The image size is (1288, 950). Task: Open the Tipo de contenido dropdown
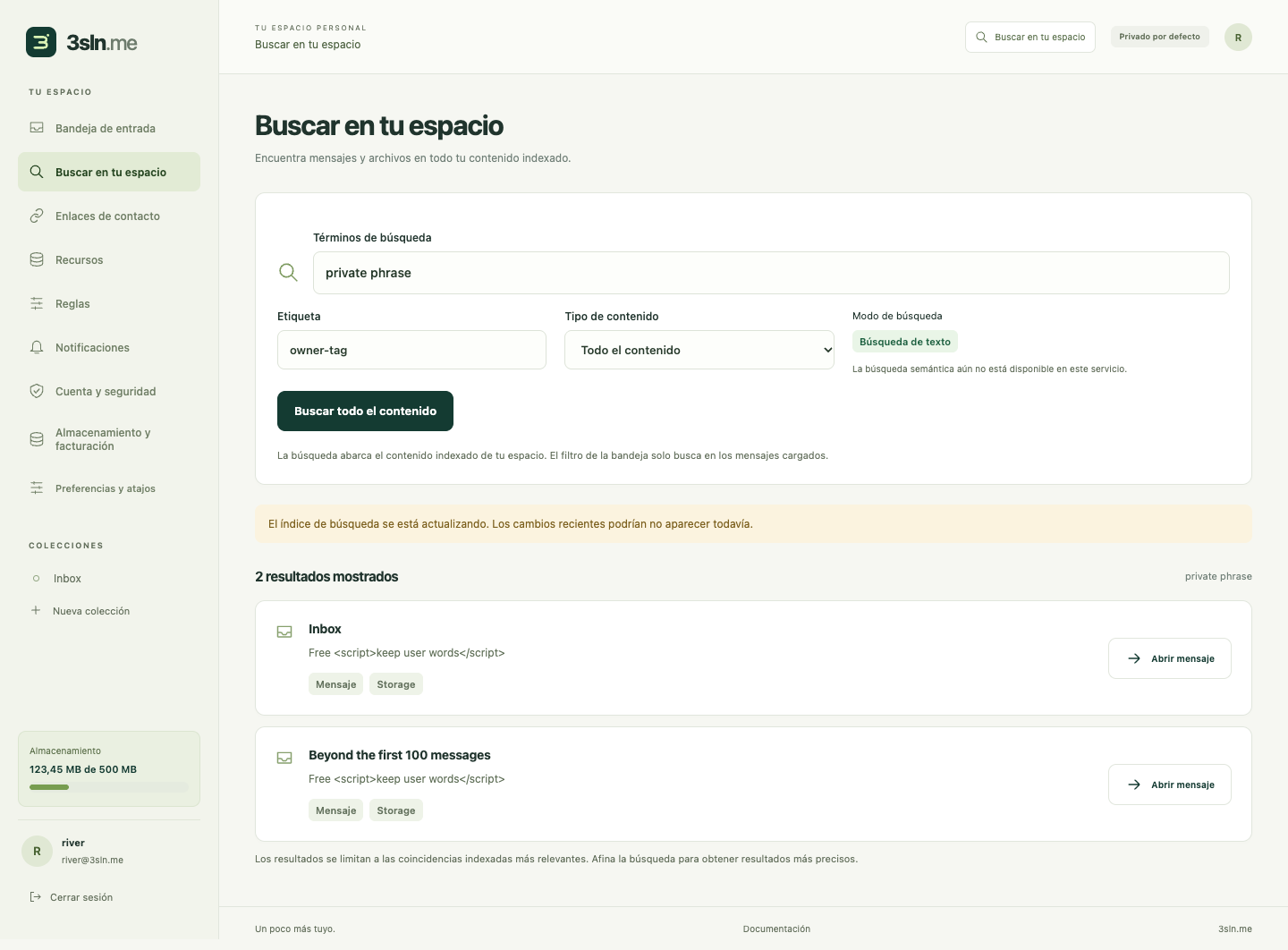(699, 350)
